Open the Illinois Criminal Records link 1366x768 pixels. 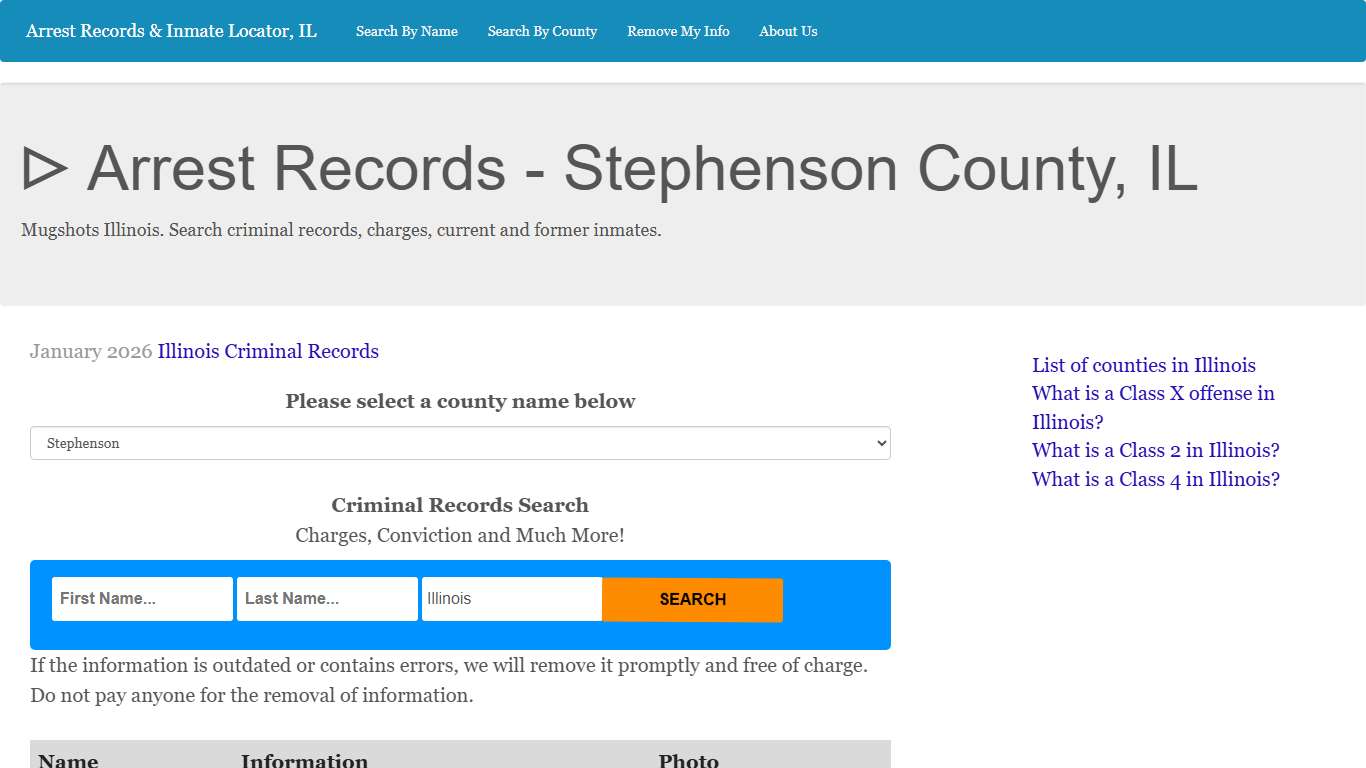tap(268, 351)
